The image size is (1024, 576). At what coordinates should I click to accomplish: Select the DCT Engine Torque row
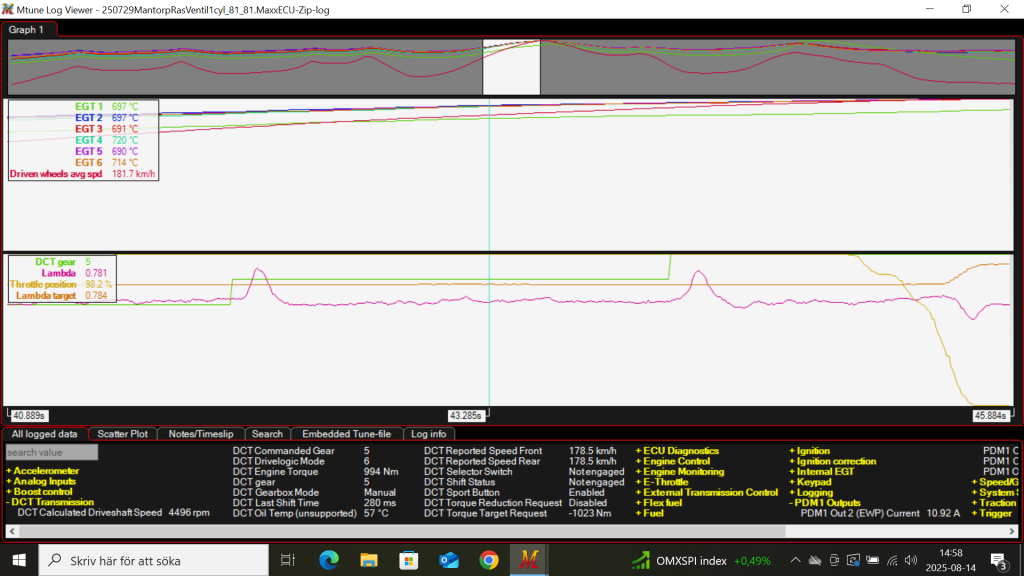[316, 472]
